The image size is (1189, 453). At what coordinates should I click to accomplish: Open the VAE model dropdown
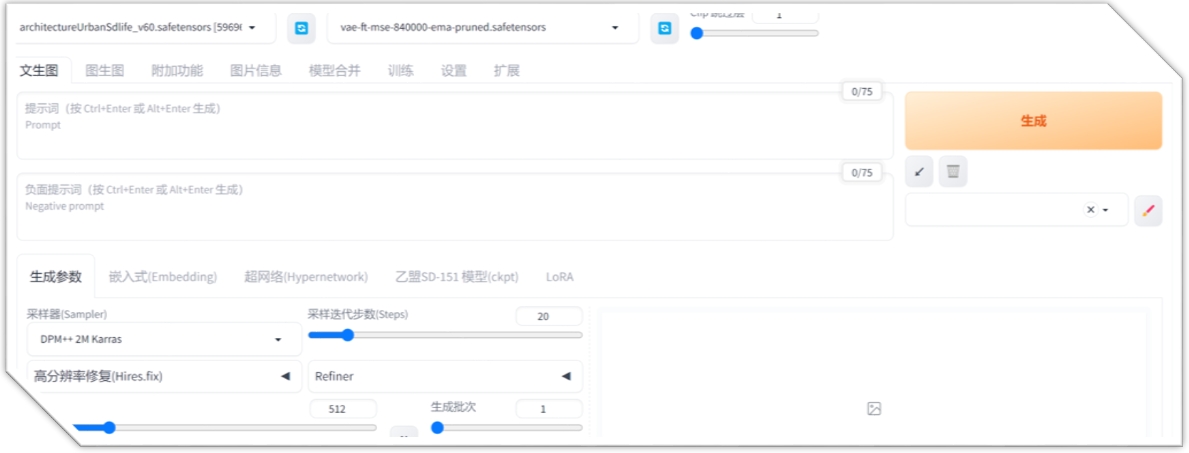point(482,28)
